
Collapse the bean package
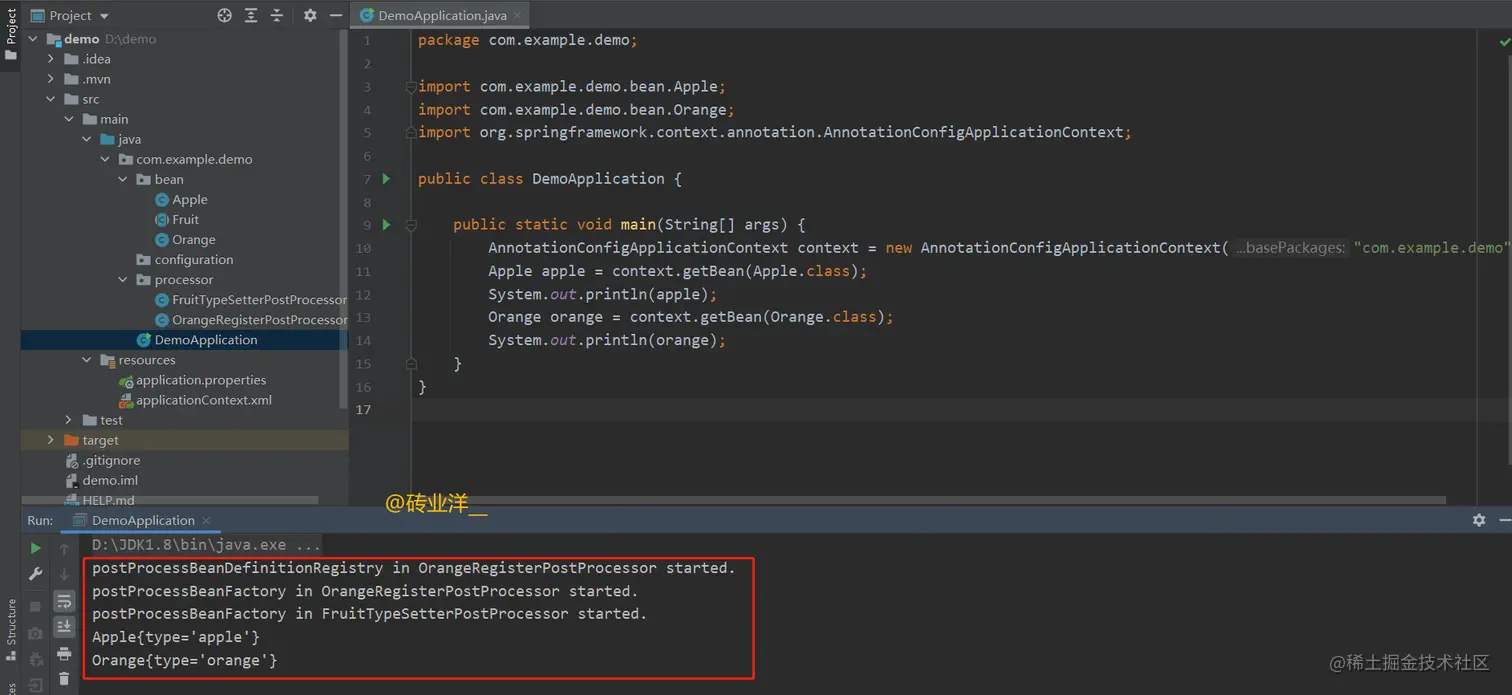coord(123,179)
